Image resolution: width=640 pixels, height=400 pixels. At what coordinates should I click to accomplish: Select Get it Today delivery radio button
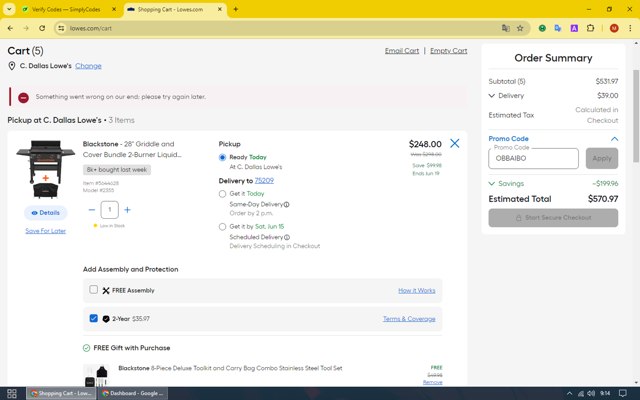coord(222,194)
